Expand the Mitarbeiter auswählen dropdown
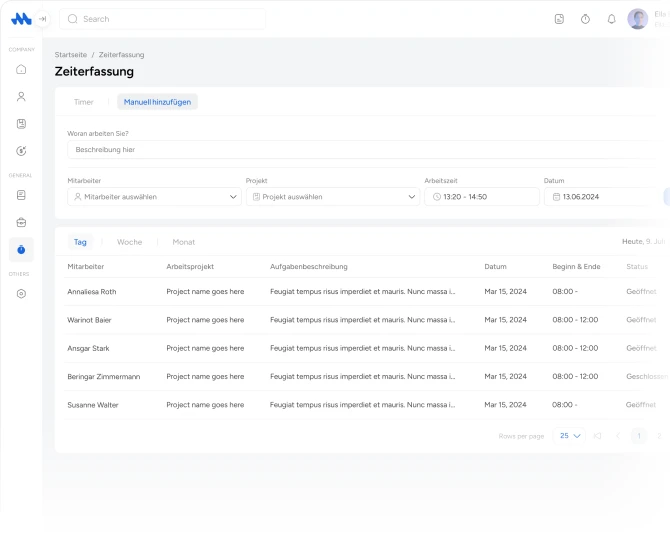670x539 pixels. tap(154, 197)
